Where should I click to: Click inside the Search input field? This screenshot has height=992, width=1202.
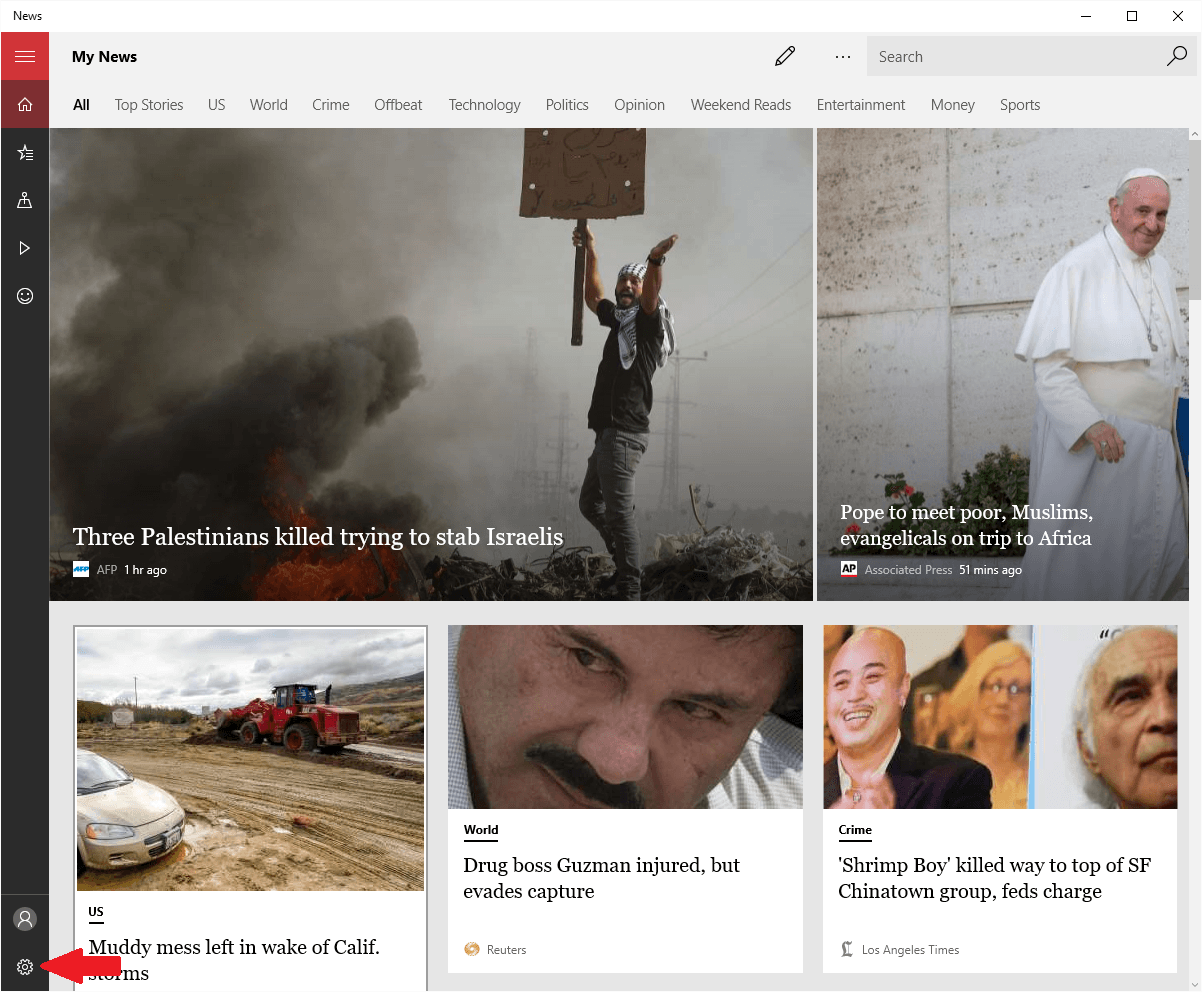coord(1010,56)
